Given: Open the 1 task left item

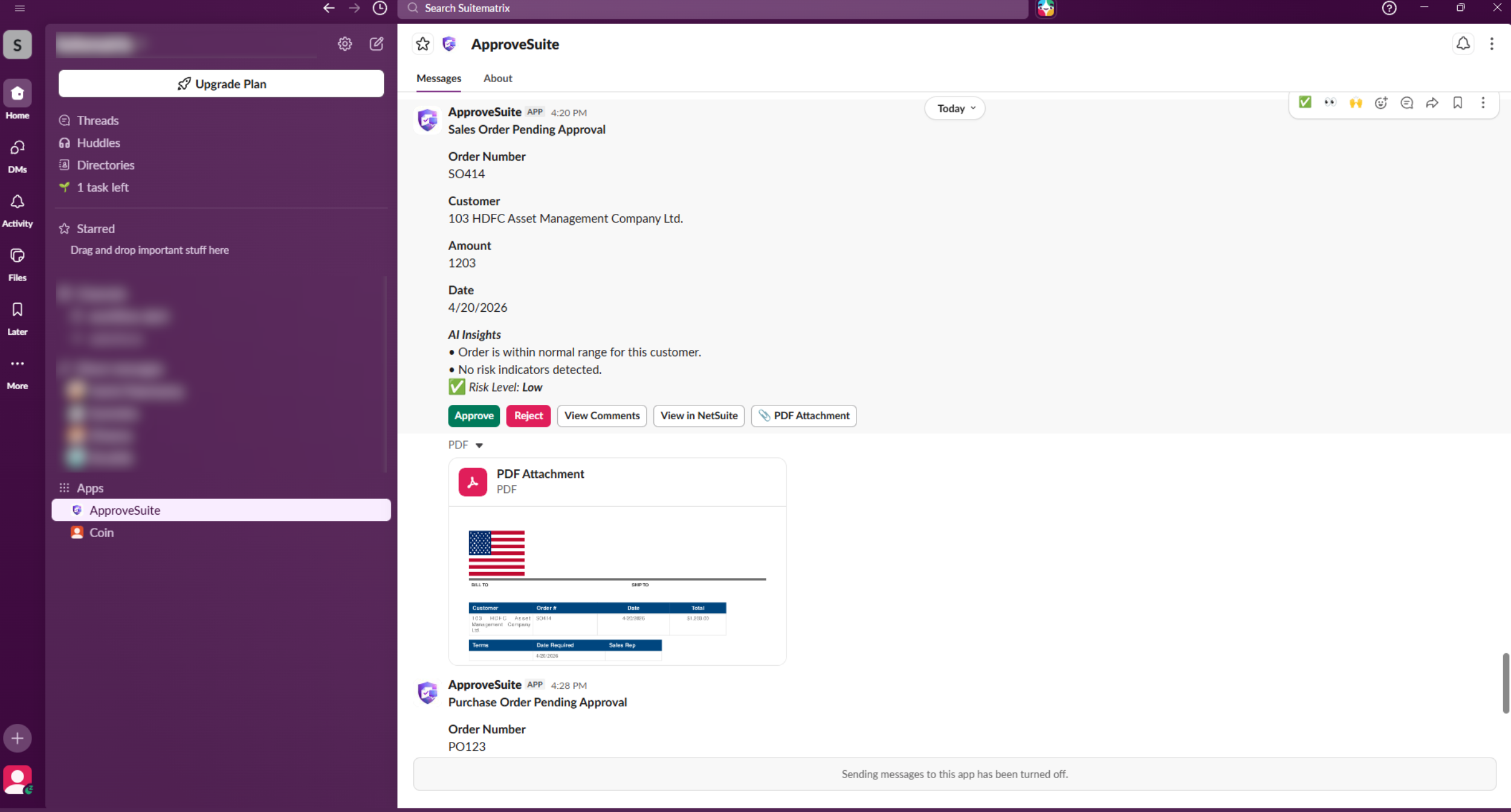Looking at the screenshot, I should coord(103,187).
